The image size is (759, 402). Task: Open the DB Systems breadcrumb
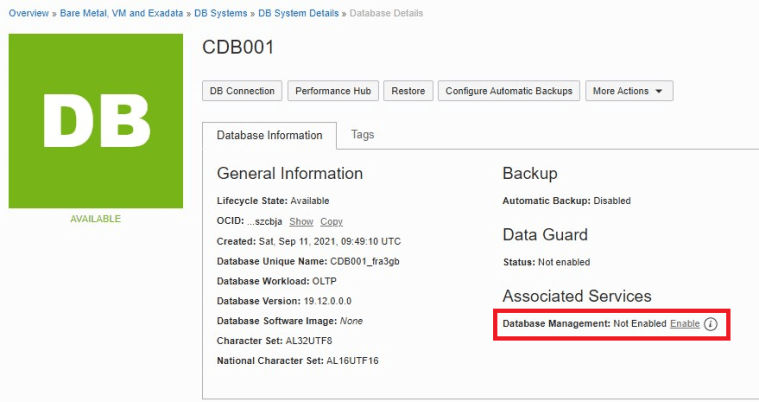221,13
